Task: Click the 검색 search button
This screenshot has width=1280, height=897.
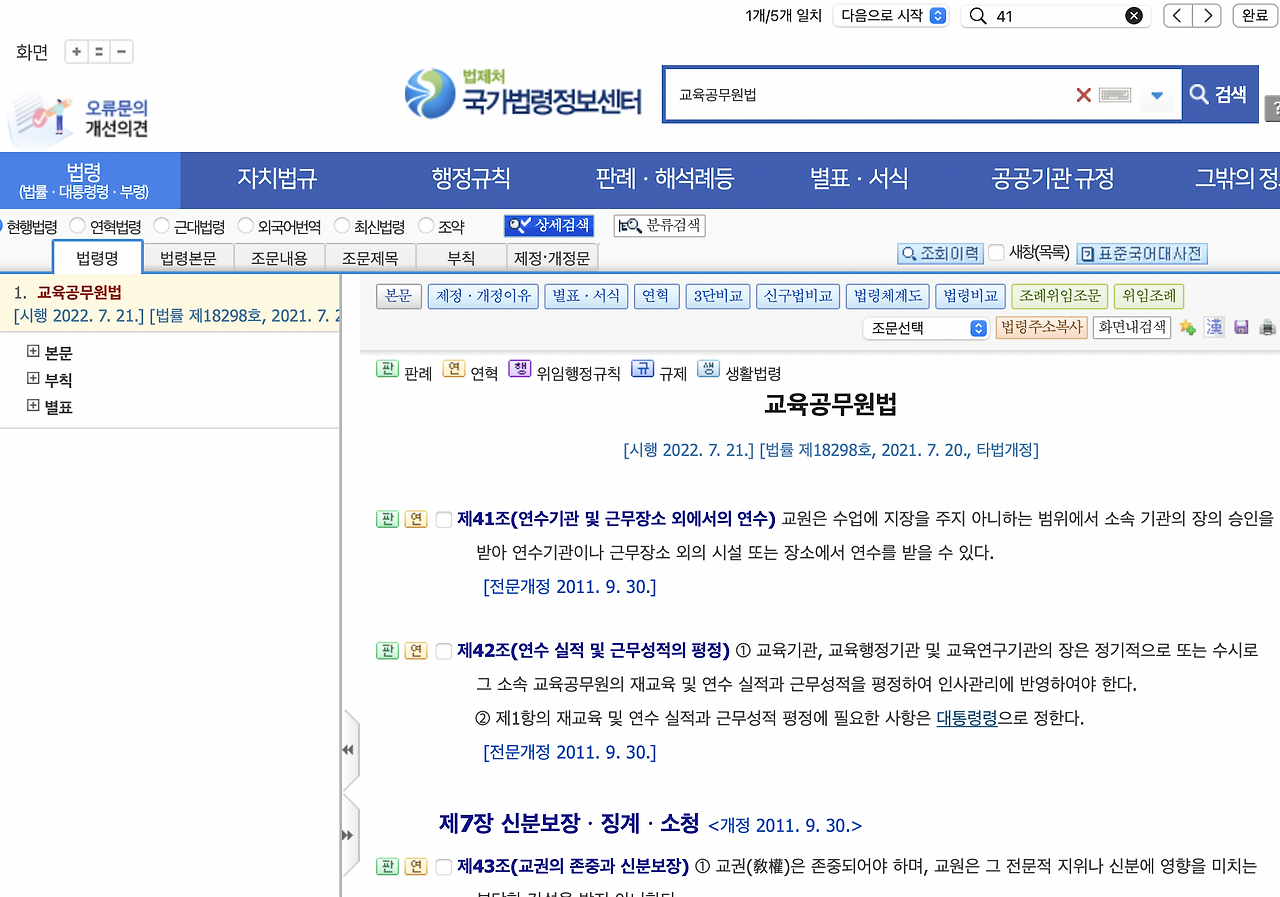Action: (x=1219, y=94)
